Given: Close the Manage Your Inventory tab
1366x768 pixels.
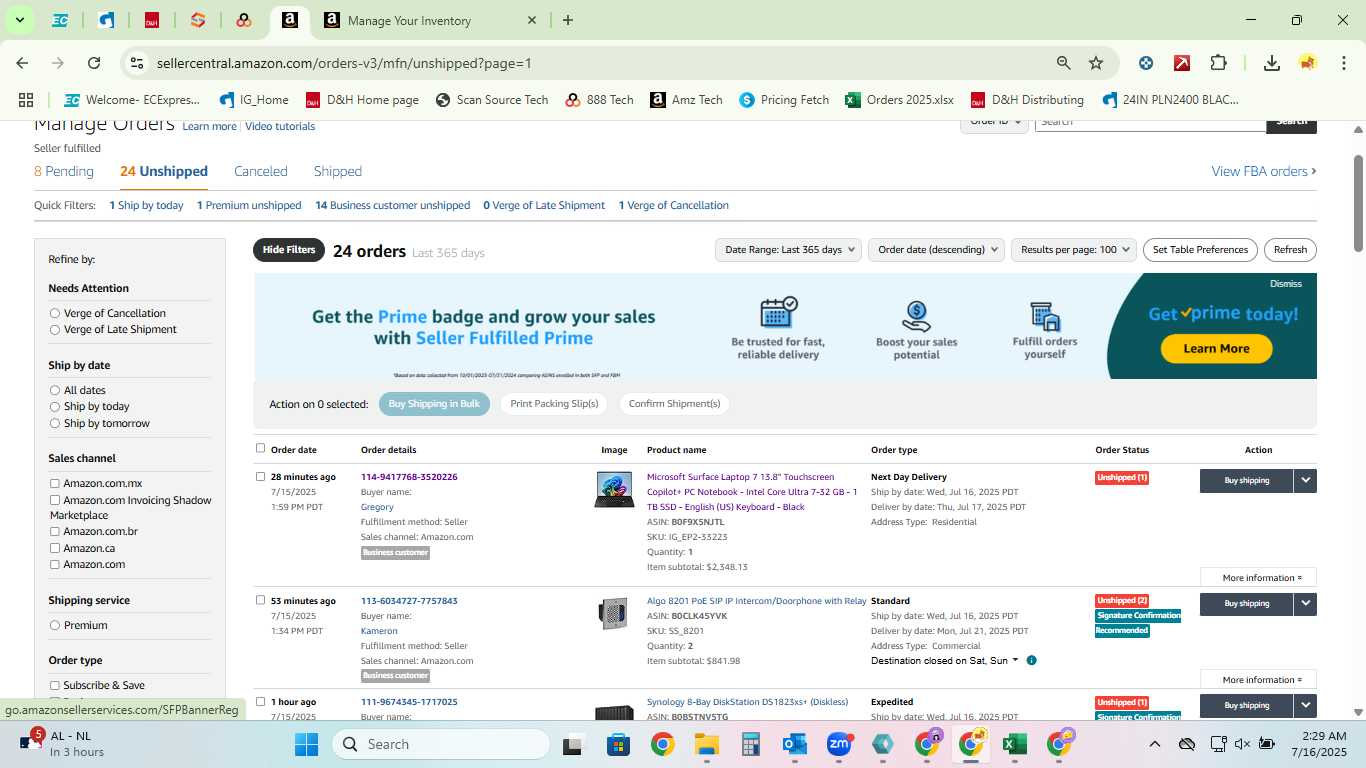Looking at the screenshot, I should (532, 20).
